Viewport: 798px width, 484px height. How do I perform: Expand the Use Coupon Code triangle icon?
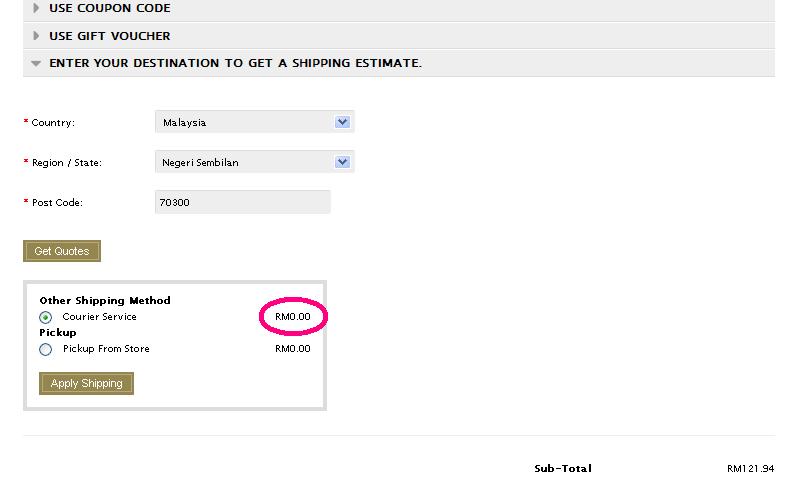pyautogui.click(x=37, y=8)
